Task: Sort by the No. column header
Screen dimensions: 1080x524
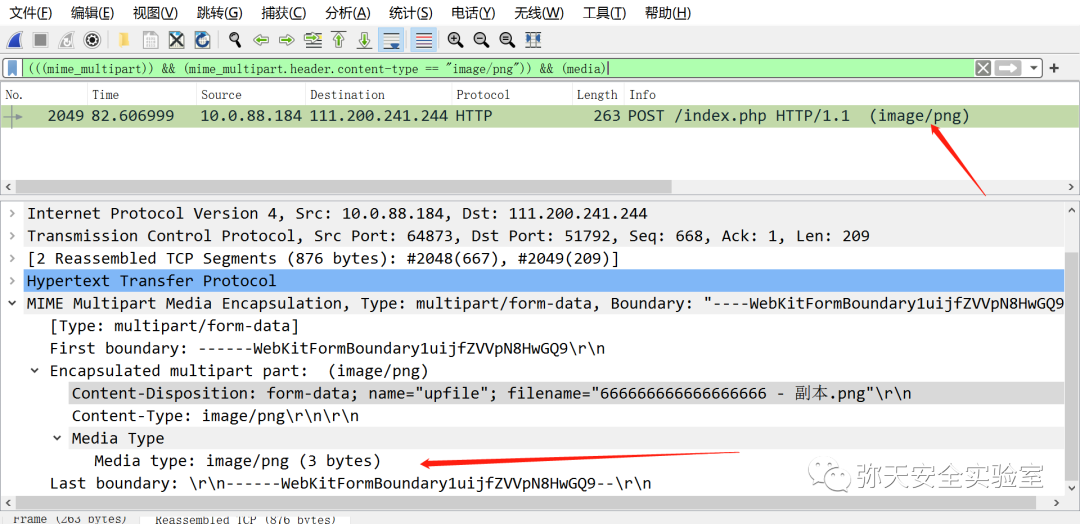Action: tap(44, 95)
